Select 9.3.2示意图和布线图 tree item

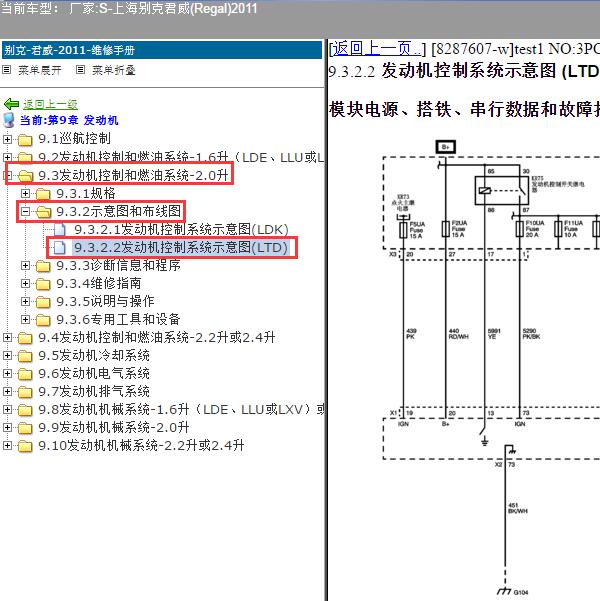[x=119, y=211]
